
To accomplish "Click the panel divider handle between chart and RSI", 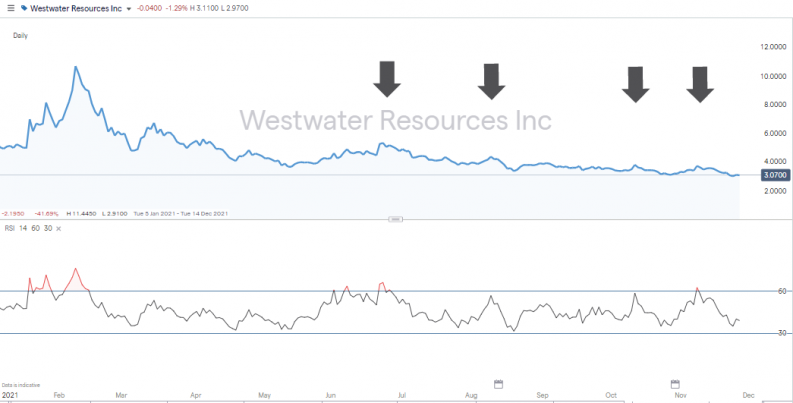I will point(395,219).
